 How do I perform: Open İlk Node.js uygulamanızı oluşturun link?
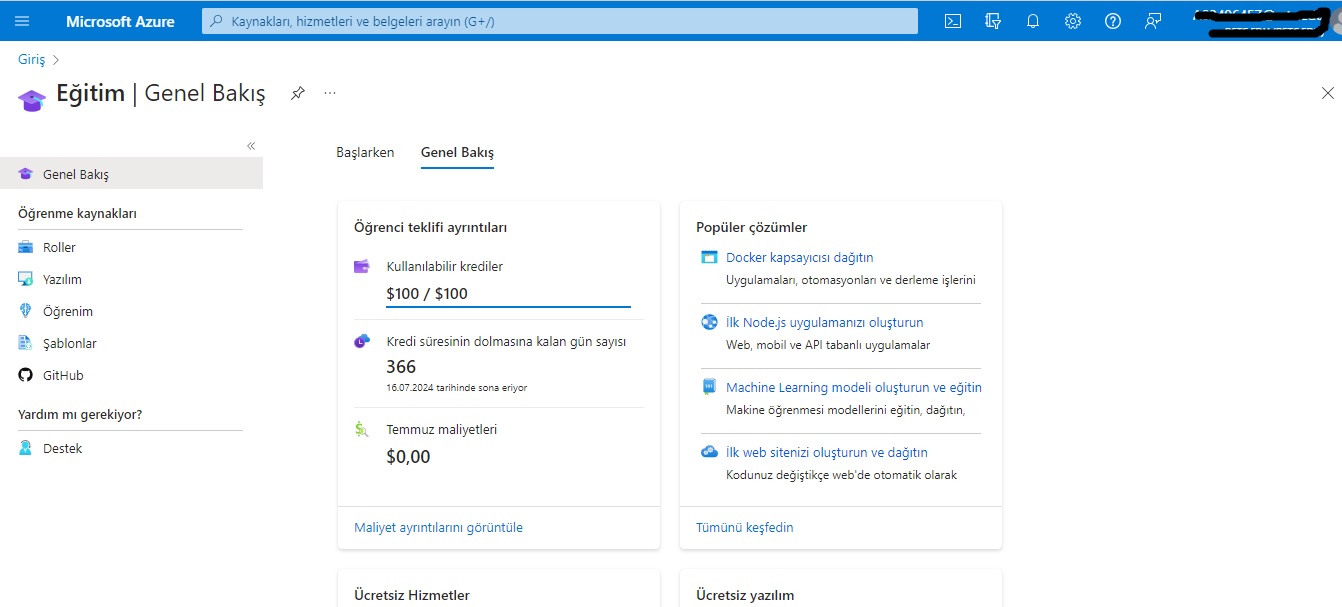pos(825,322)
